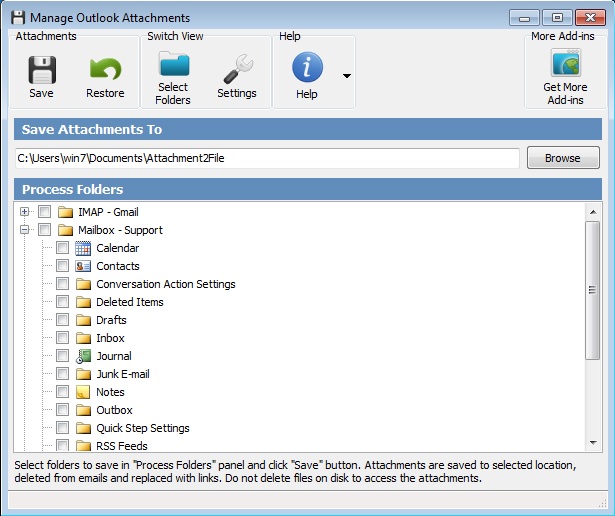615x516 pixels.
Task: Click the Browse button
Action: (x=563, y=158)
